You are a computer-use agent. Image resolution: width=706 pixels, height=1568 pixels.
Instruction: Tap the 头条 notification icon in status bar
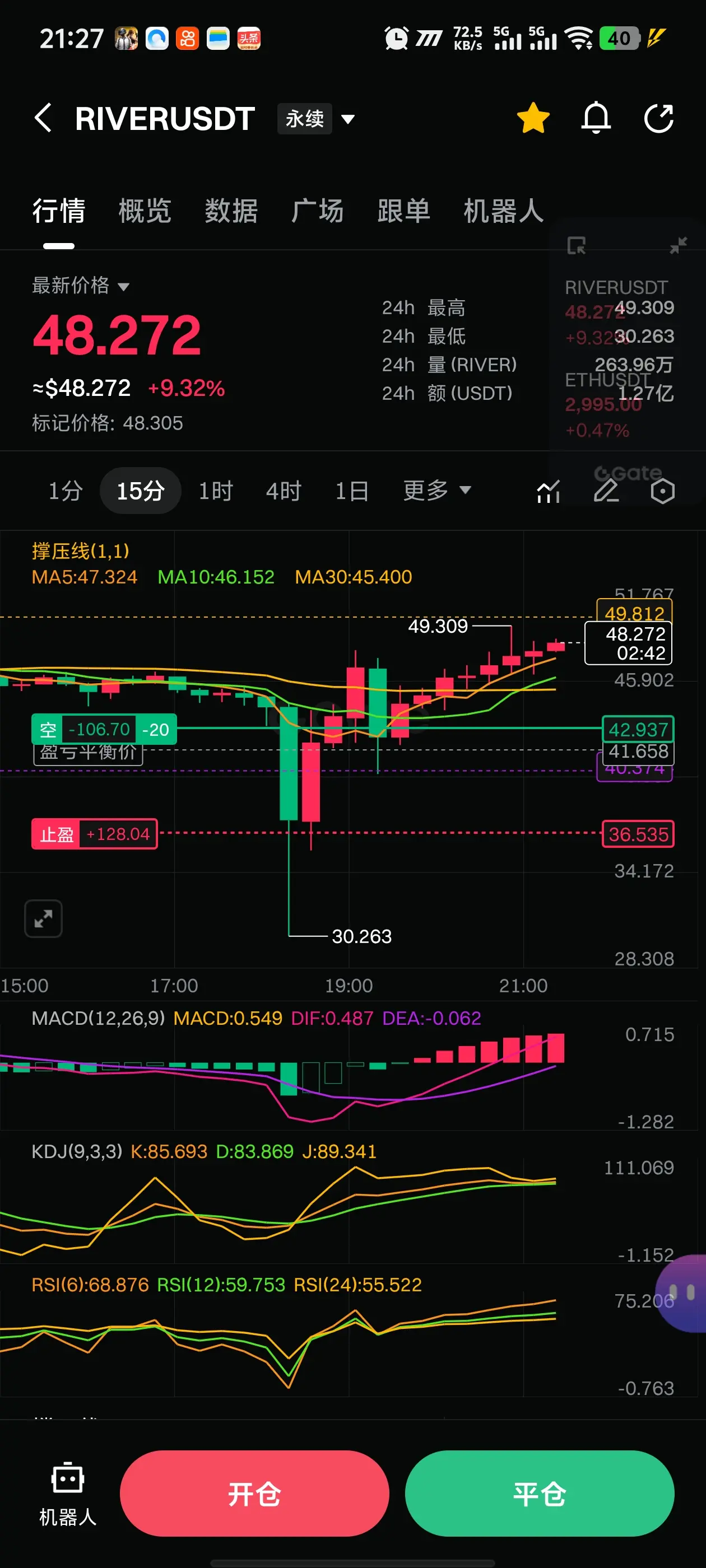(x=249, y=38)
